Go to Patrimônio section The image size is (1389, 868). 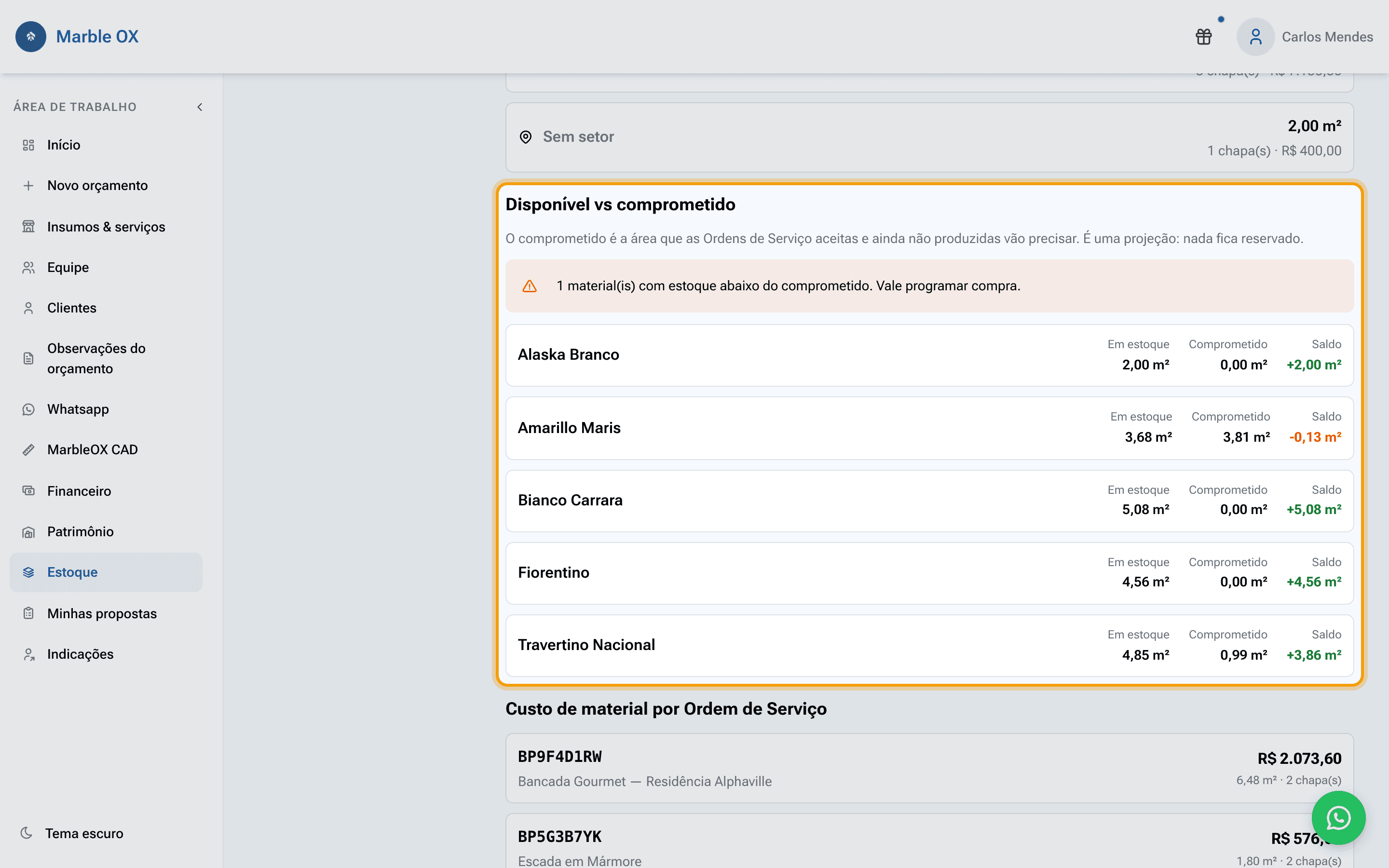point(106,532)
